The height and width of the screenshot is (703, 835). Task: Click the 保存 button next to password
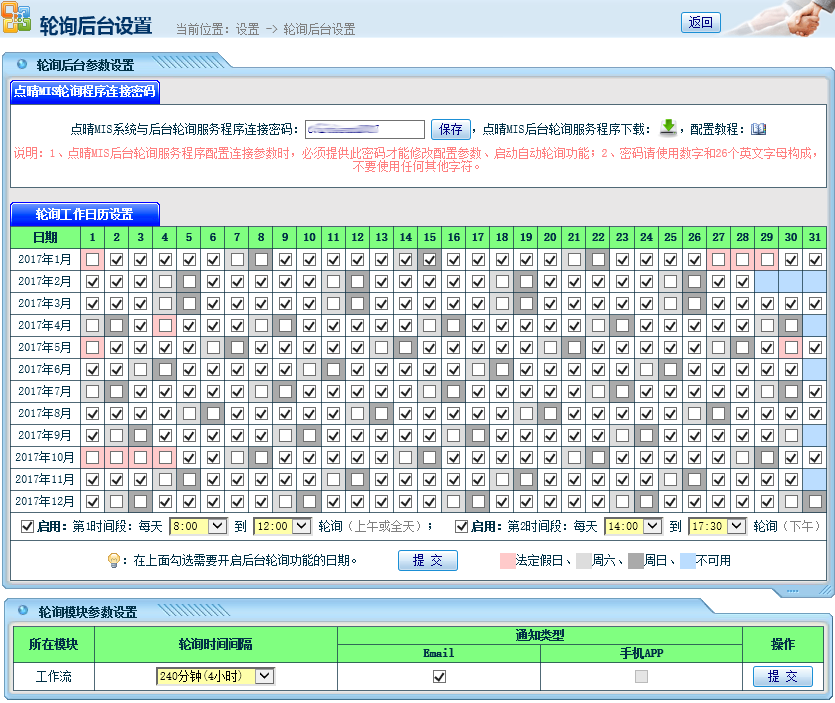pyautogui.click(x=451, y=129)
